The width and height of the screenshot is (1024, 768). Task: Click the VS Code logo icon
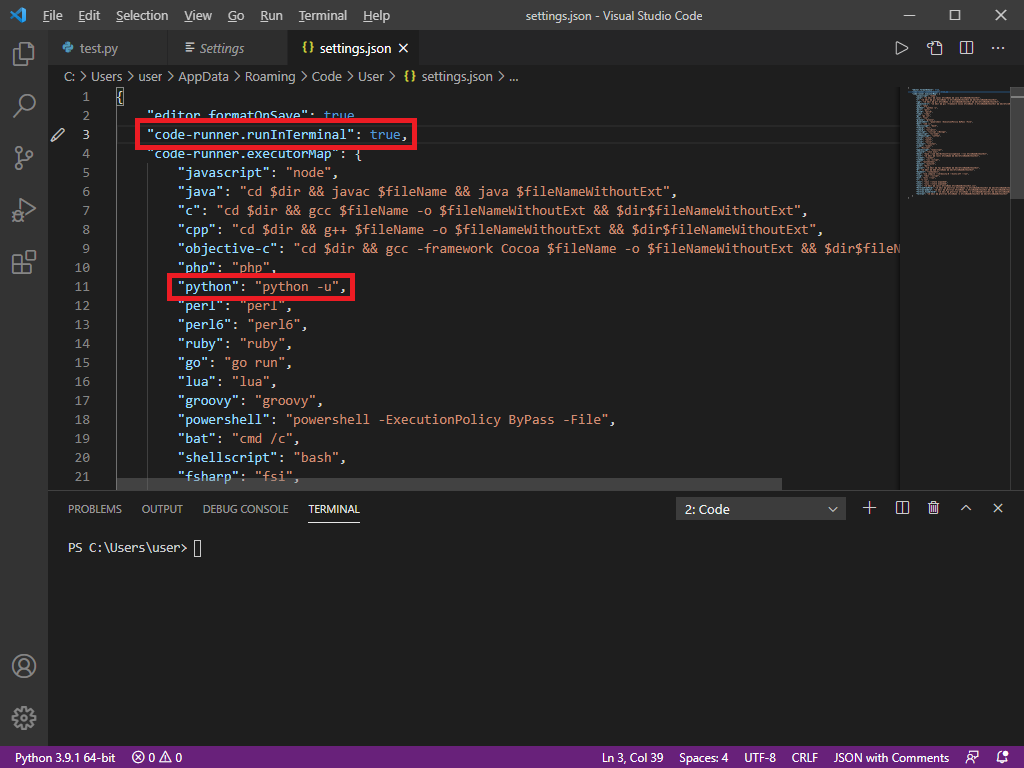point(18,15)
